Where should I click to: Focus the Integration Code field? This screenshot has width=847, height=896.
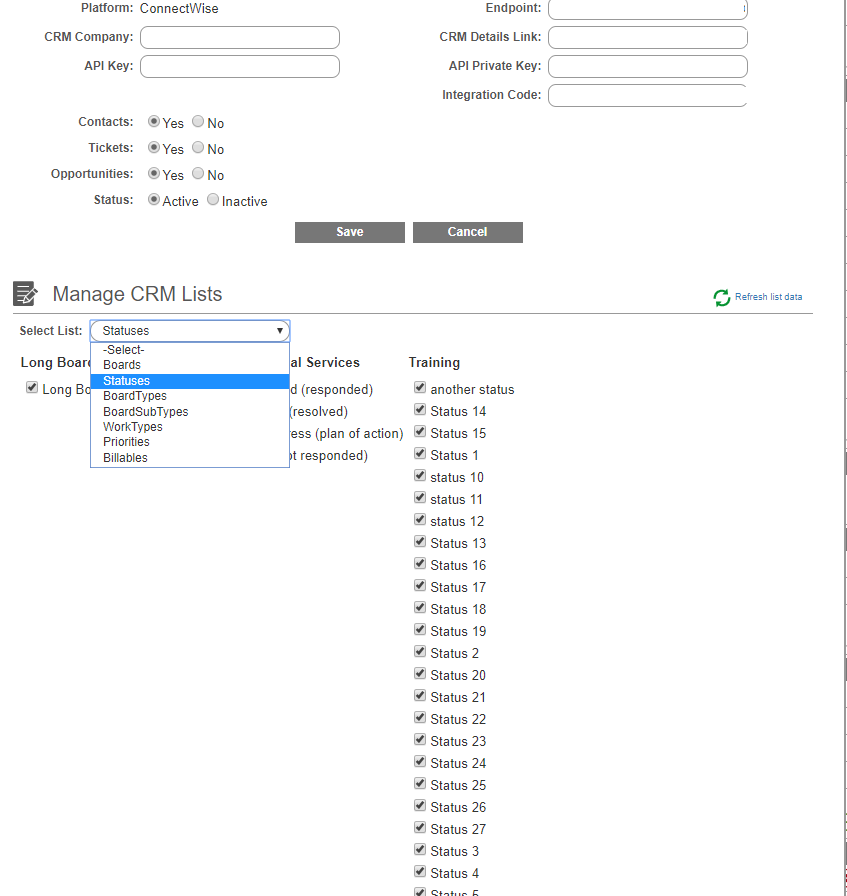[x=648, y=95]
